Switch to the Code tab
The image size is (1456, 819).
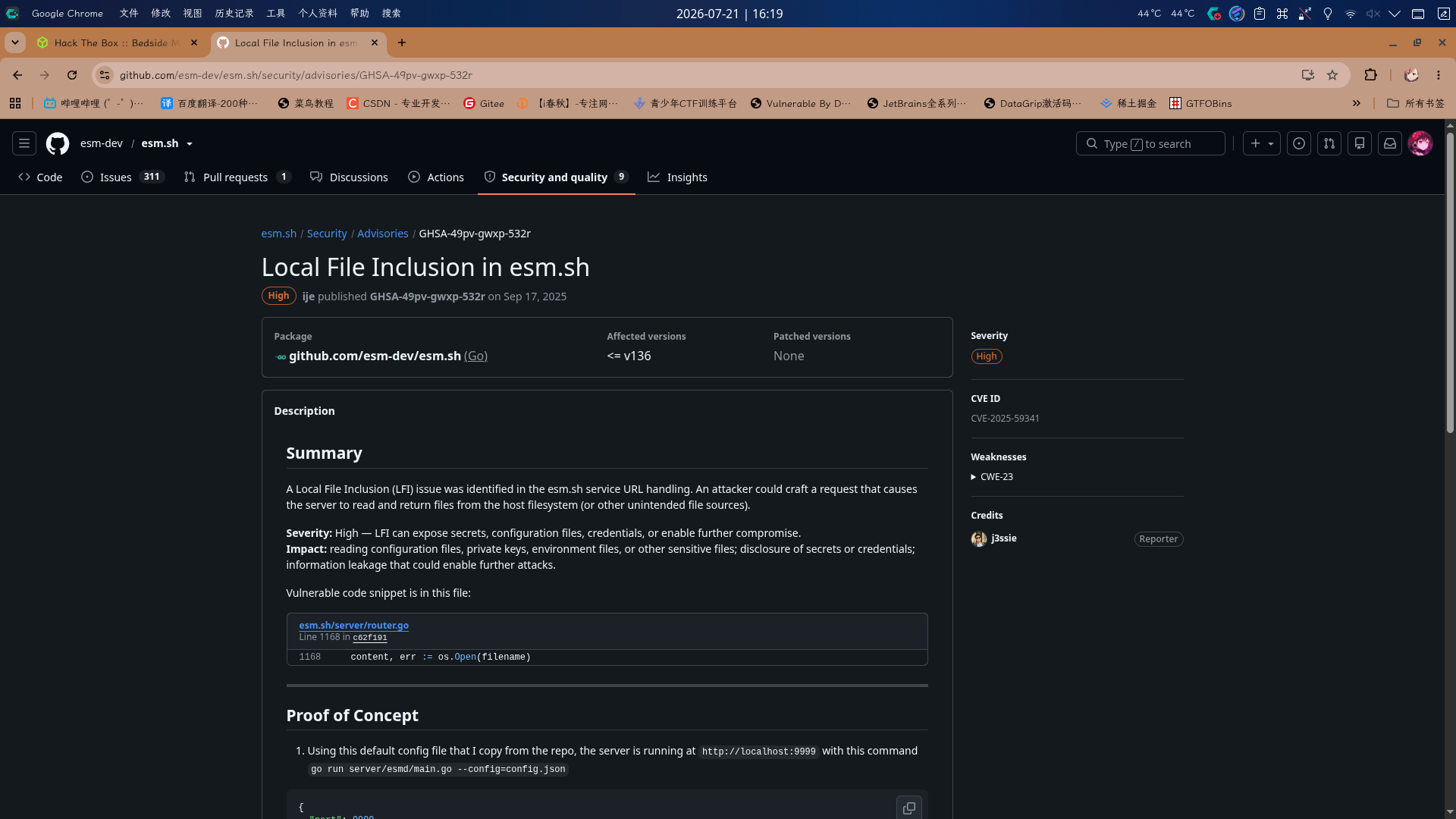pos(40,177)
